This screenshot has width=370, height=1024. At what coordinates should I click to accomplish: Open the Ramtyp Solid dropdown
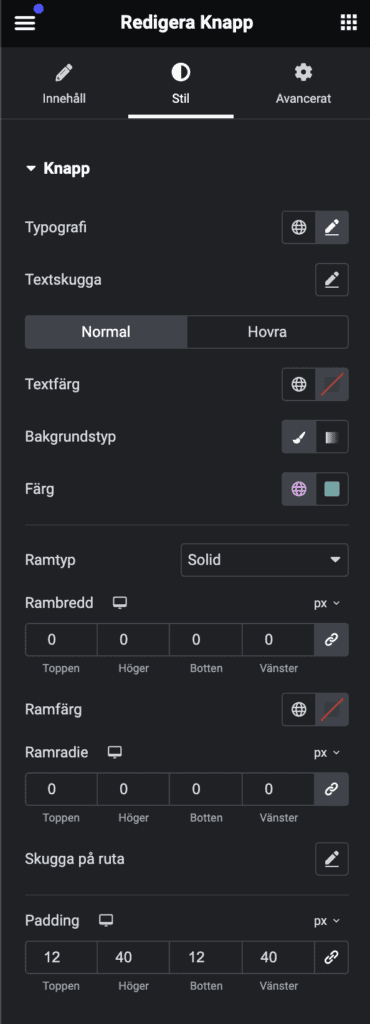[x=264, y=560]
